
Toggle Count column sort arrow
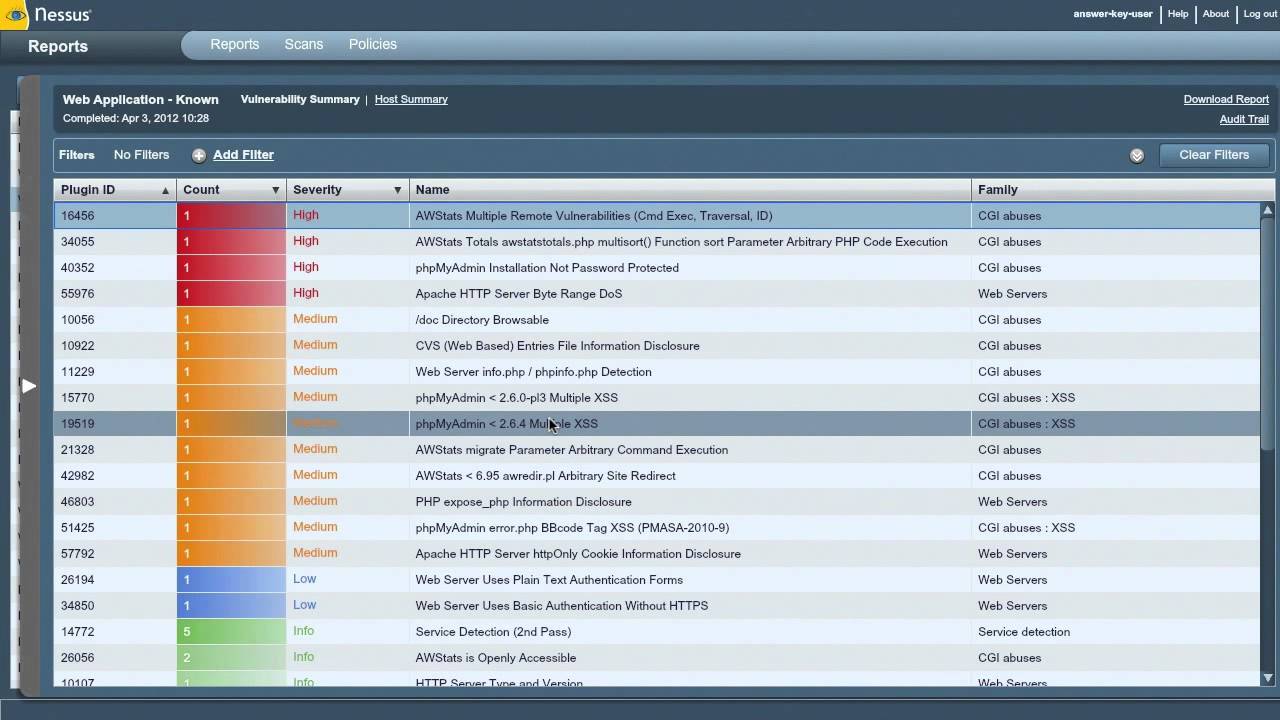point(275,190)
